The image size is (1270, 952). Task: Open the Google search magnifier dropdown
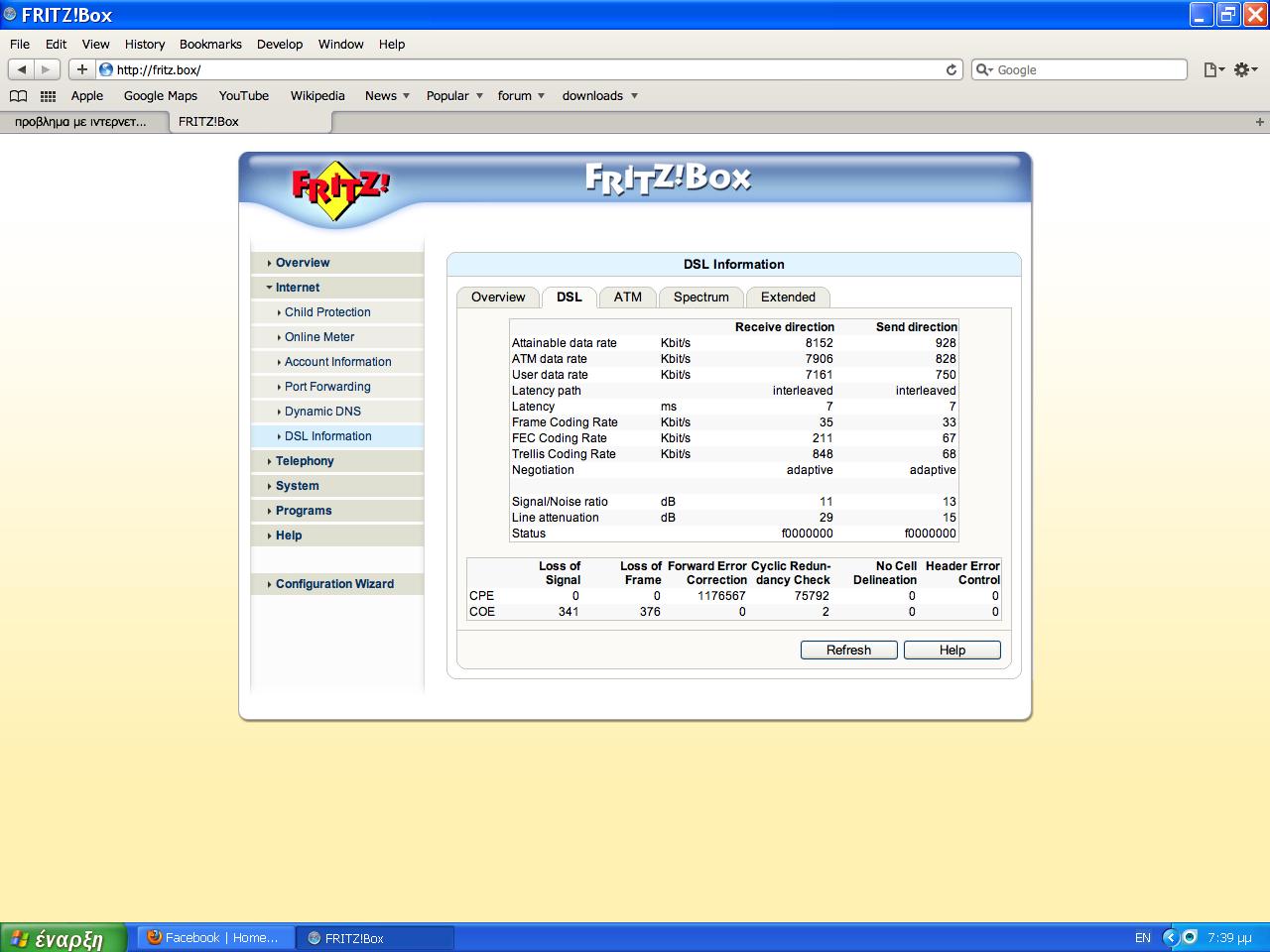click(984, 69)
